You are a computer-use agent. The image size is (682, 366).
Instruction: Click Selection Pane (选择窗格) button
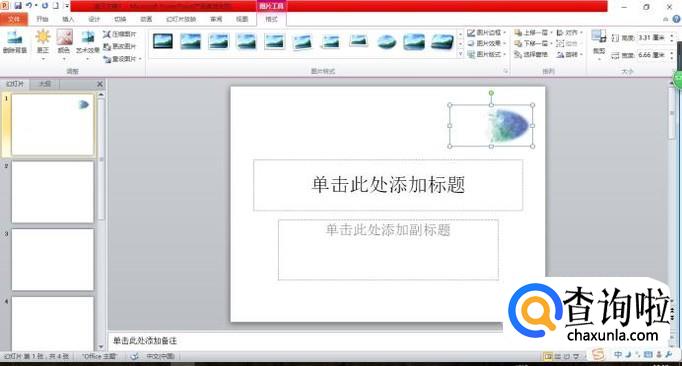(x=531, y=54)
